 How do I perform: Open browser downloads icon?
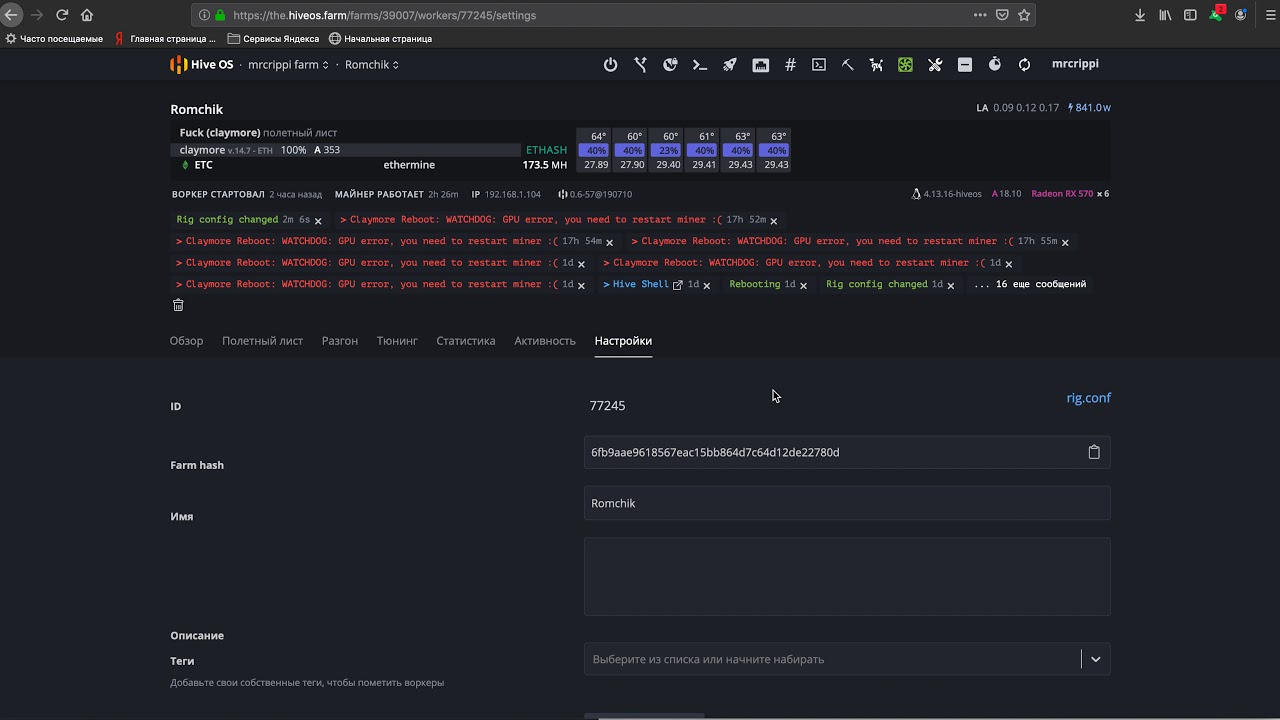coord(1140,15)
